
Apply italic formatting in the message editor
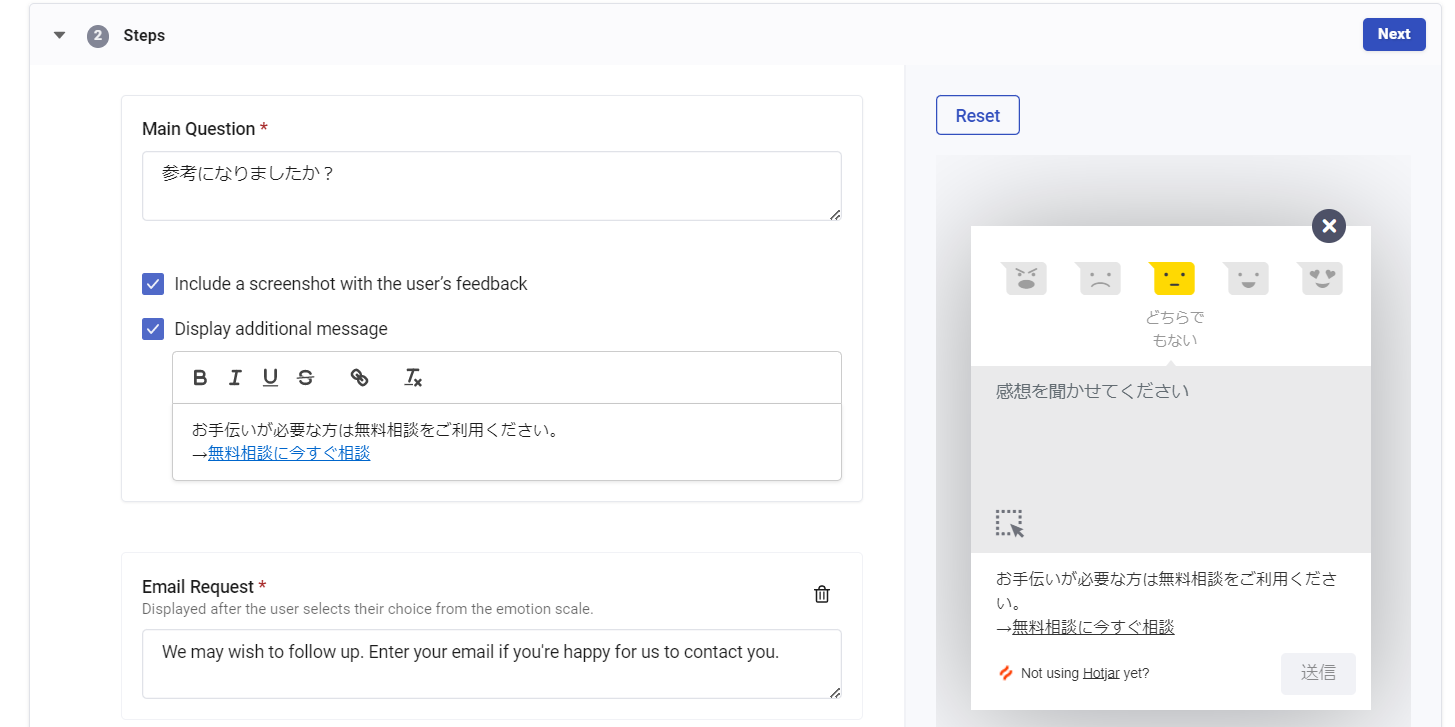pos(234,377)
